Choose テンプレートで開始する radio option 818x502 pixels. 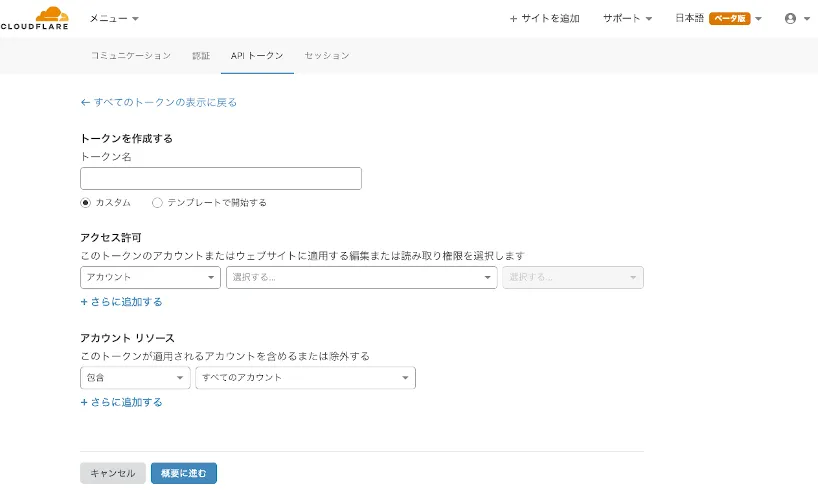pyautogui.click(x=157, y=202)
